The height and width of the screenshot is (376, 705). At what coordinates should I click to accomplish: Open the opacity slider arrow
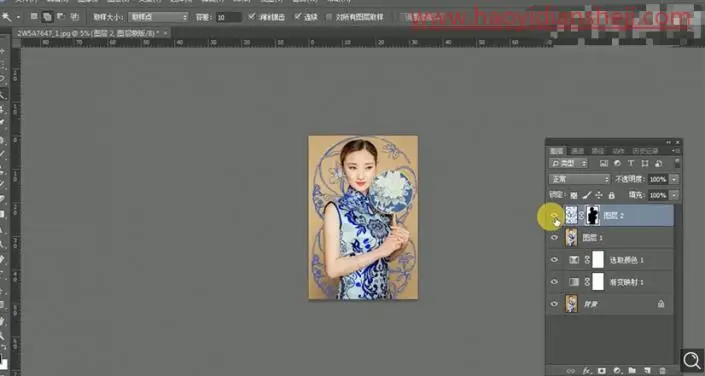[674, 179]
